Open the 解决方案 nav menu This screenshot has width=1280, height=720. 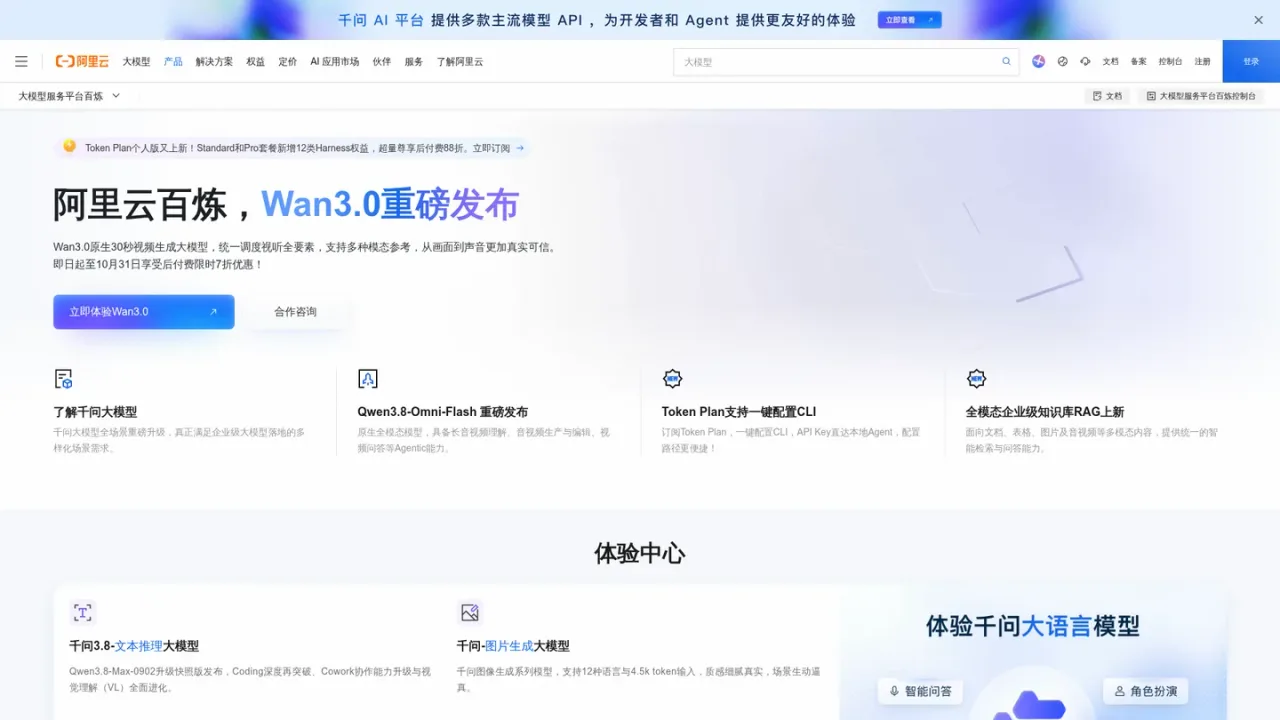pyautogui.click(x=214, y=62)
